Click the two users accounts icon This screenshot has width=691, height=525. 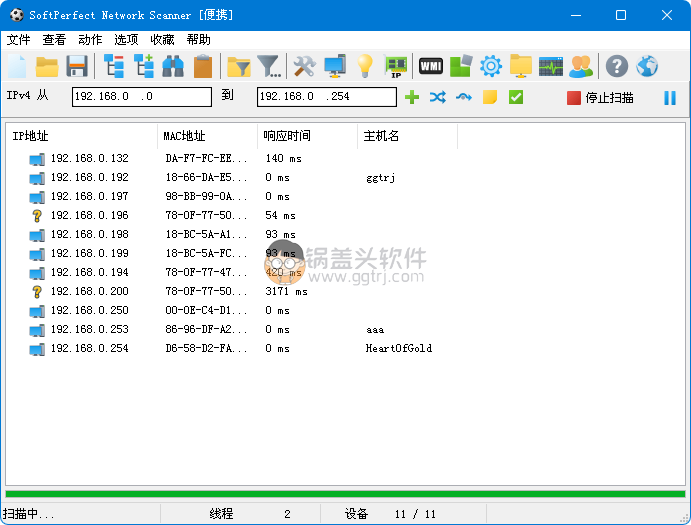581,67
